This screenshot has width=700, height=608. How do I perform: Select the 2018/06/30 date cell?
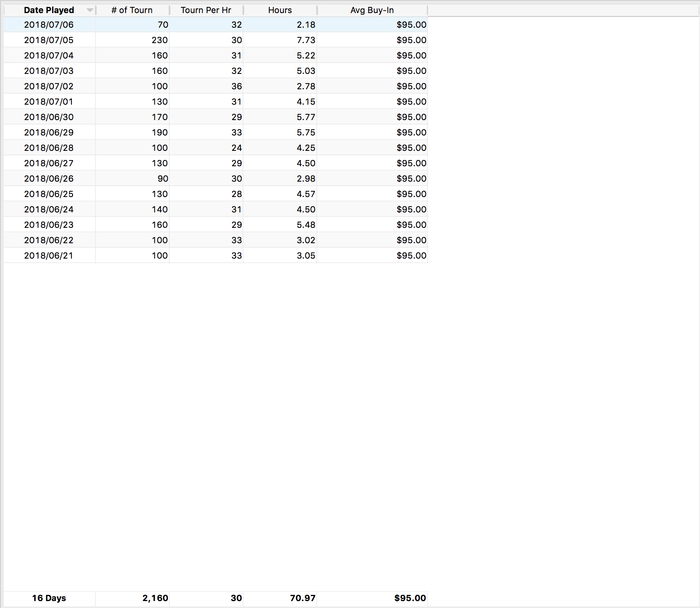tap(50, 117)
